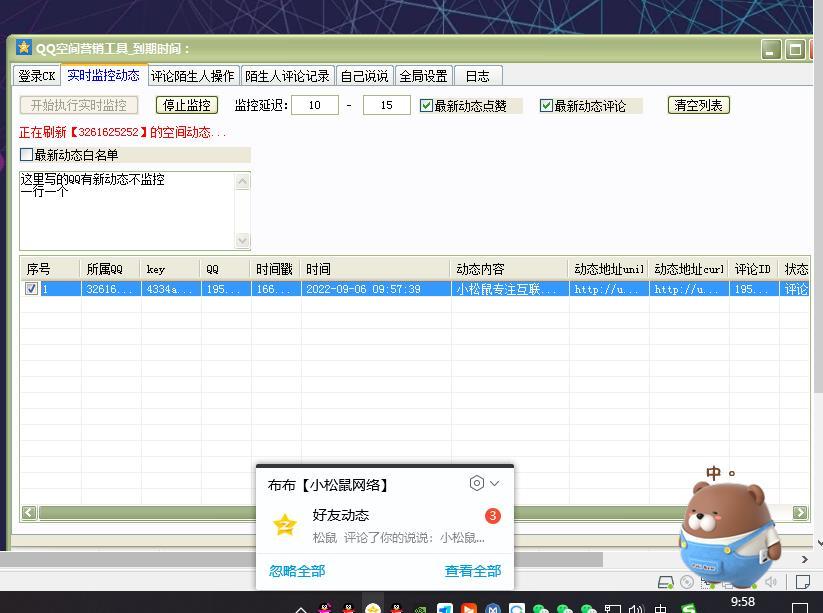
Task: Sort by the 所属QQ column header
Action: [110, 269]
